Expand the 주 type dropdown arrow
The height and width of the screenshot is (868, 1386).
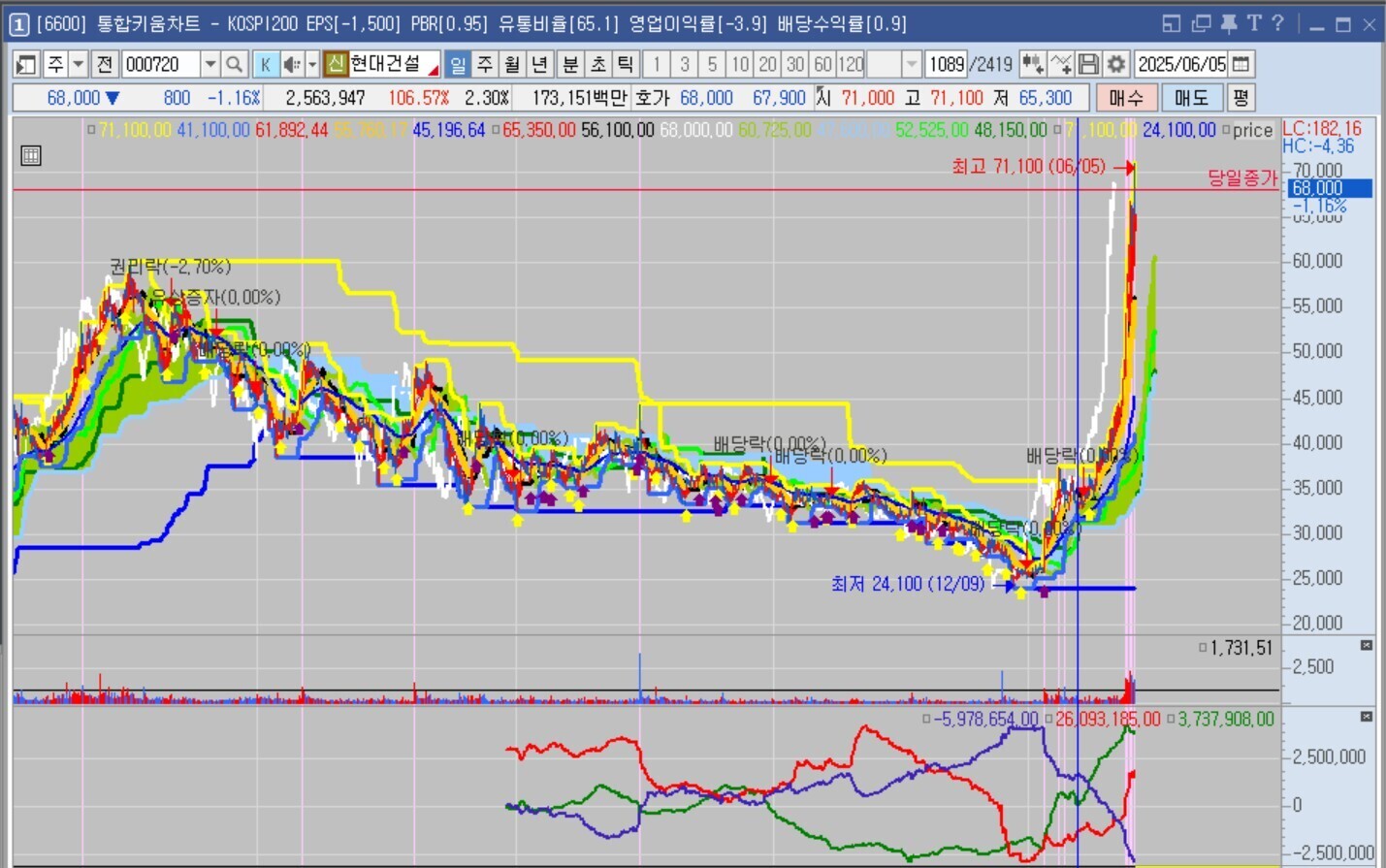pyautogui.click(x=79, y=64)
